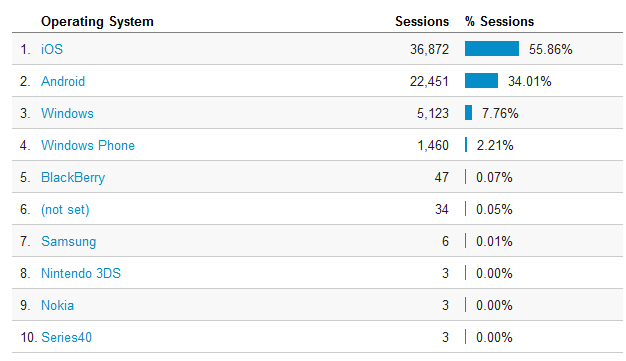The height and width of the screenshot is (361, 626).
Task: Click the iOS 55.86% blue bar
Action: coord(492,49)
